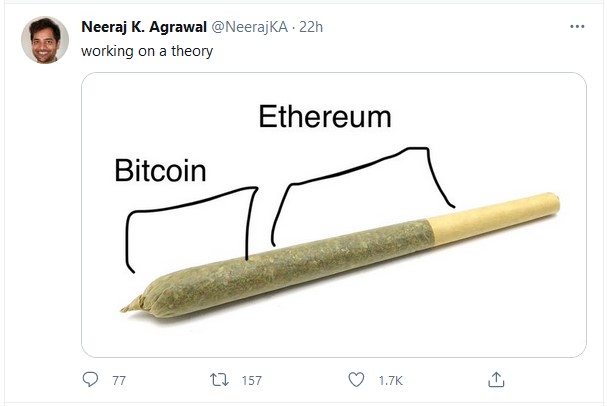Image resolution: width=607 pixels, height=406 pixels.
Task: Click the hand-drawn bracket under Bitcoin
Action: 192,229
